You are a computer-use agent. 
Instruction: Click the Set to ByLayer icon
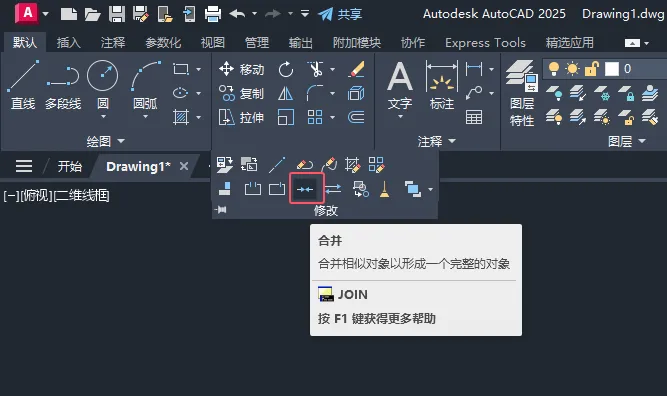click(x=225, y=164)
